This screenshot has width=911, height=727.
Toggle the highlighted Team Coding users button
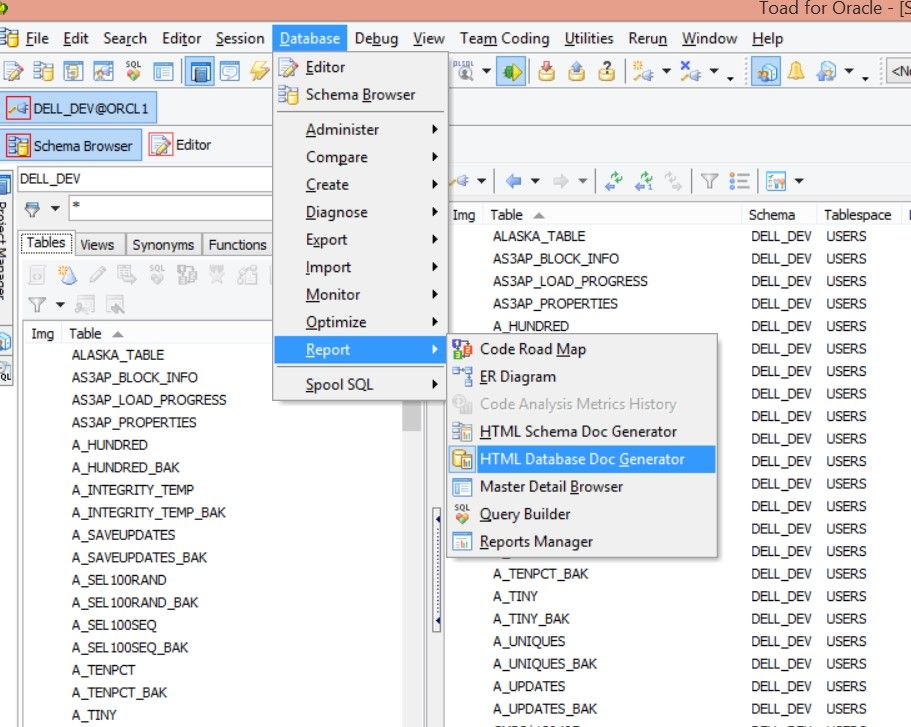pos(766,71)
